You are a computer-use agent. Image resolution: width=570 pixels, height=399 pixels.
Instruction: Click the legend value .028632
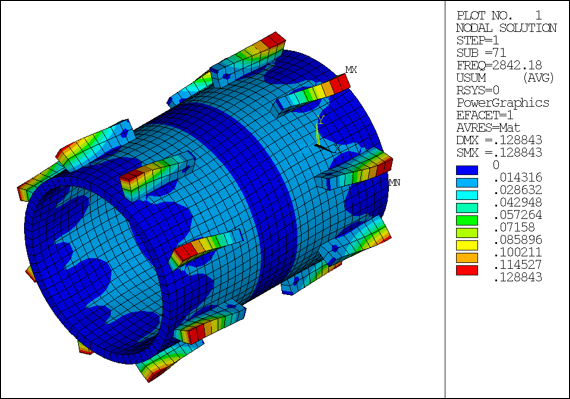517,190
